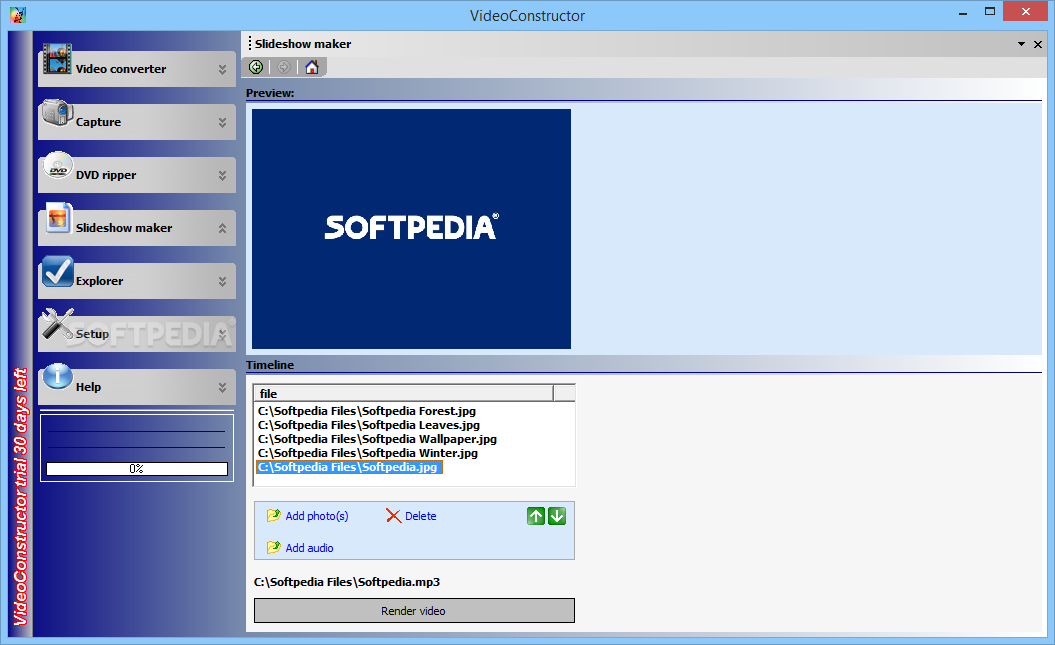
Task: Click the Capture camcorder icon
Action: click(57, 112)
